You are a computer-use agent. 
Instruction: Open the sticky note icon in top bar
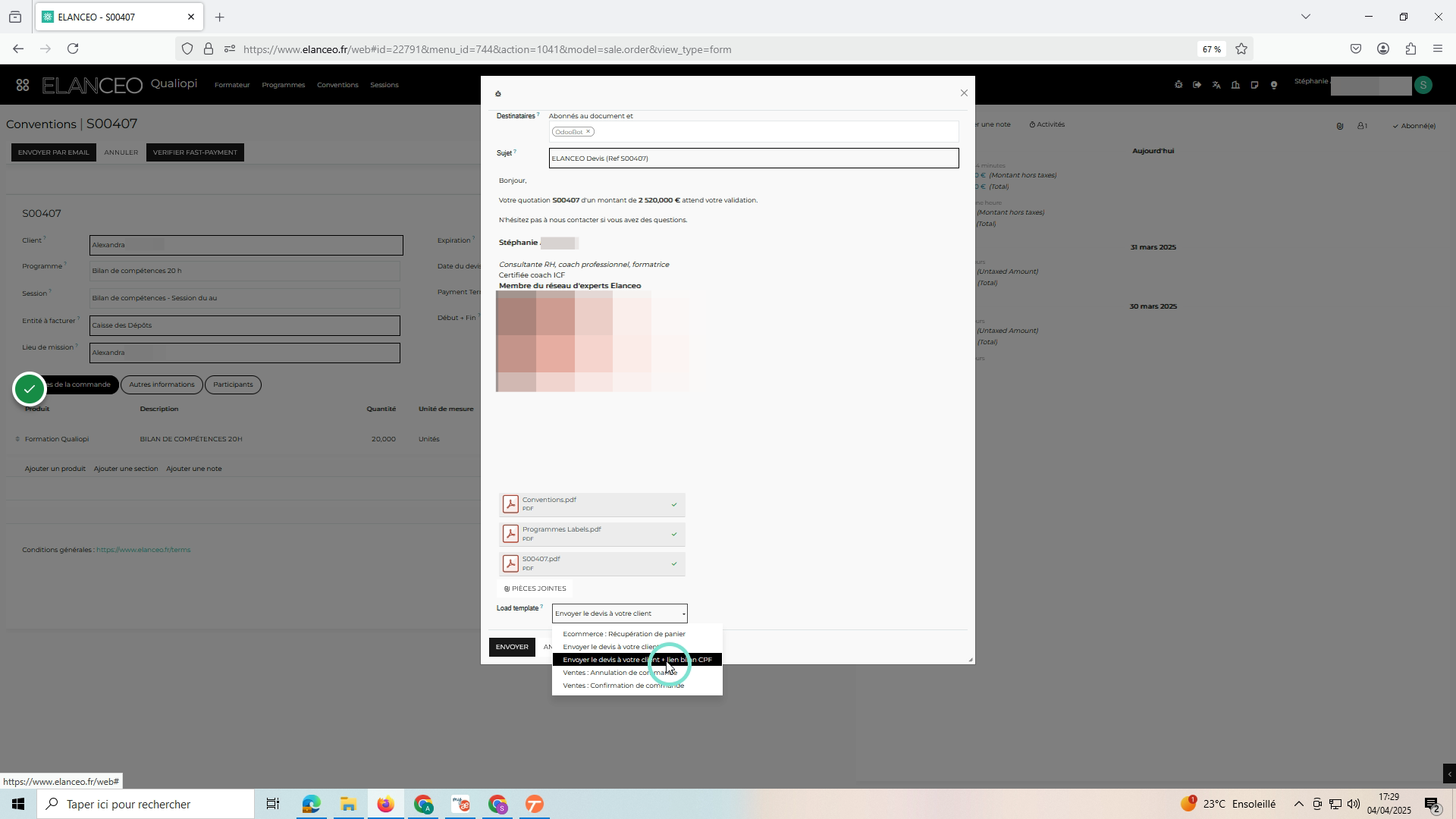1255,85
